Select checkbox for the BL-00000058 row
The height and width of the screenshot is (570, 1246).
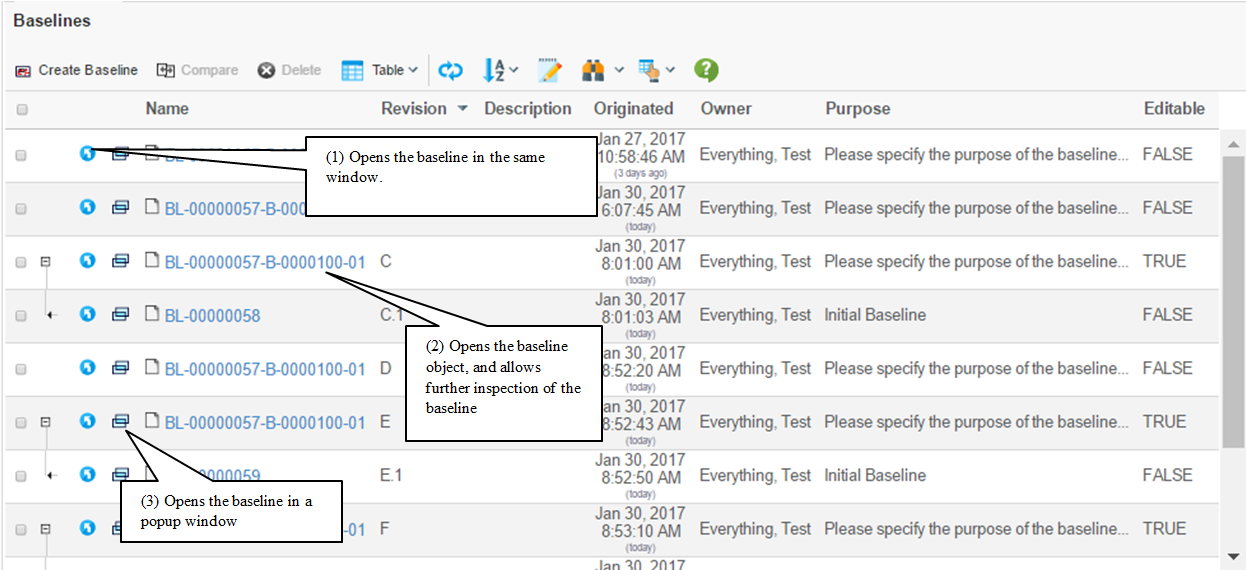coord(22,316)
